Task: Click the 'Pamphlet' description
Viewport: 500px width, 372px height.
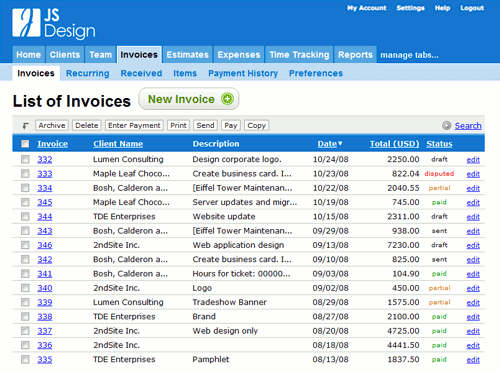Action: tap(211, 359)
